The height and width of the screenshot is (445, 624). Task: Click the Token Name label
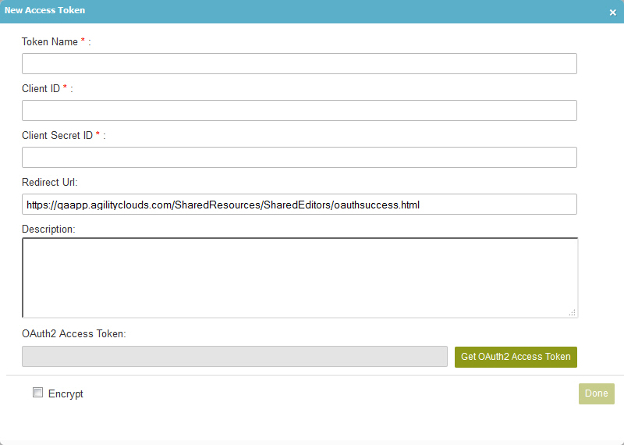[50, 42]
